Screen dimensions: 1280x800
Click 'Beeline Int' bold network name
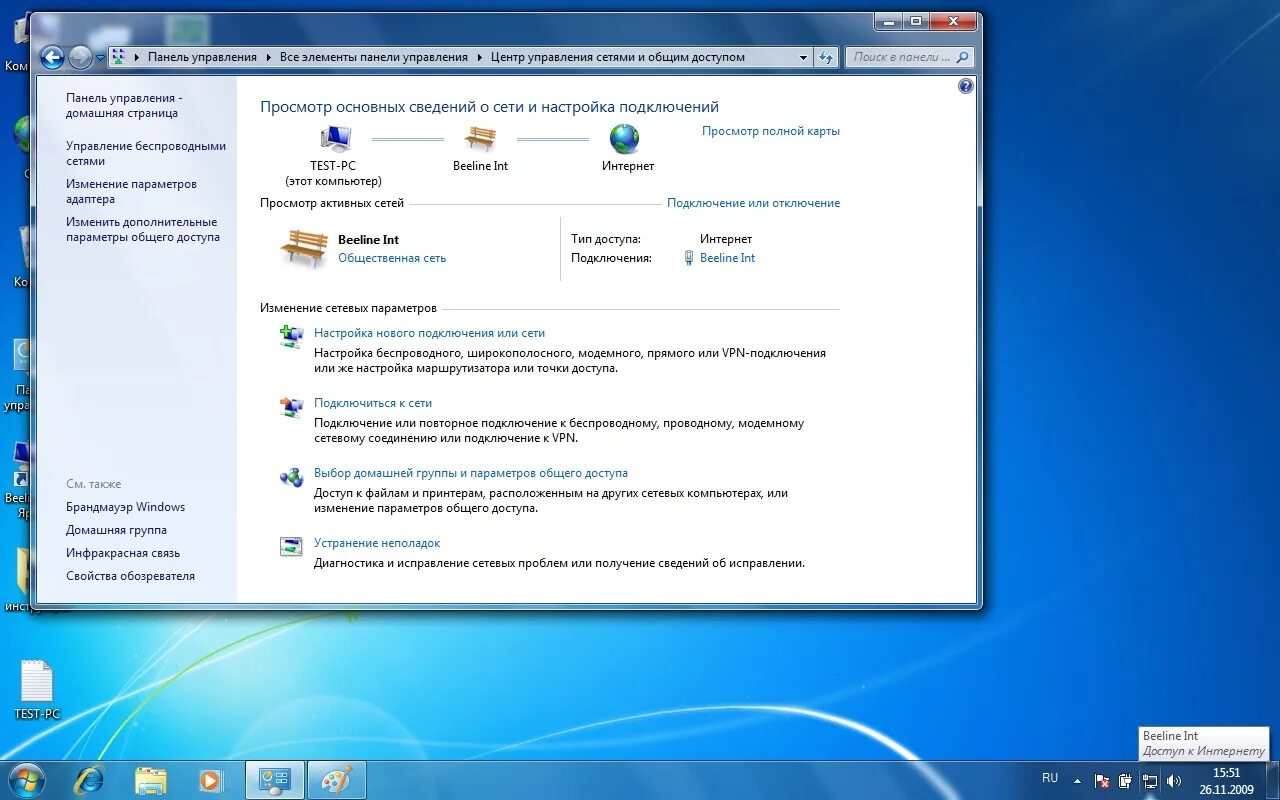tap(369, 240)
